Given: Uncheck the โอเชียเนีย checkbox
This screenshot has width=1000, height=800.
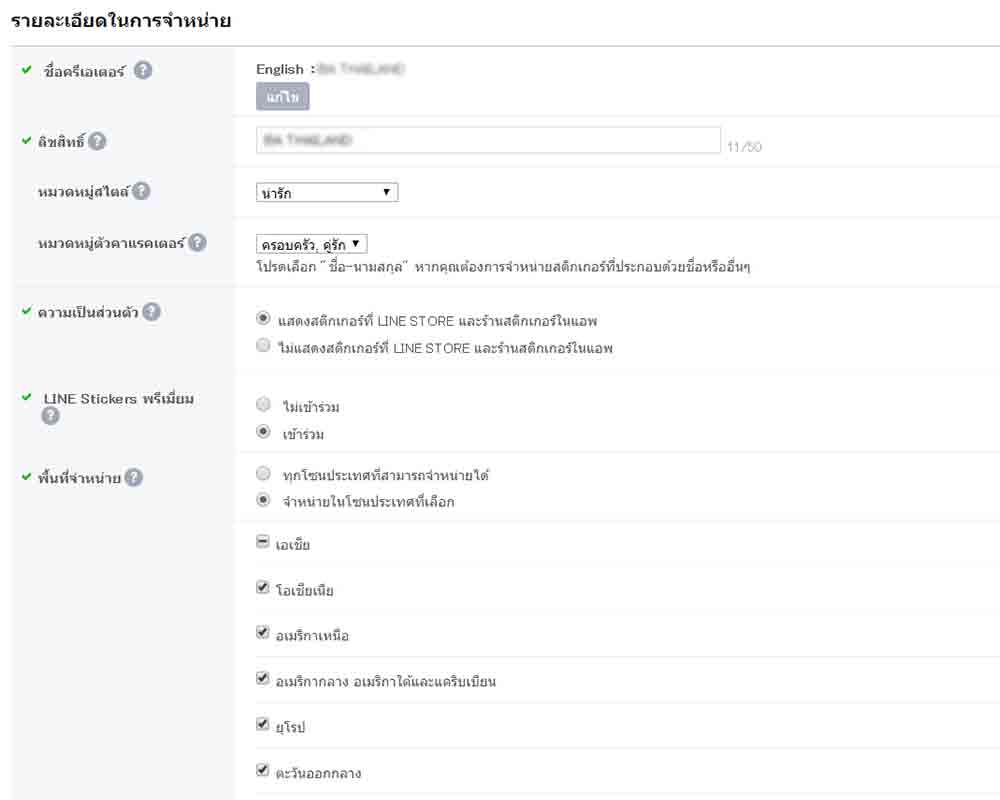Looking at the screenshot, I should [263, 587].
